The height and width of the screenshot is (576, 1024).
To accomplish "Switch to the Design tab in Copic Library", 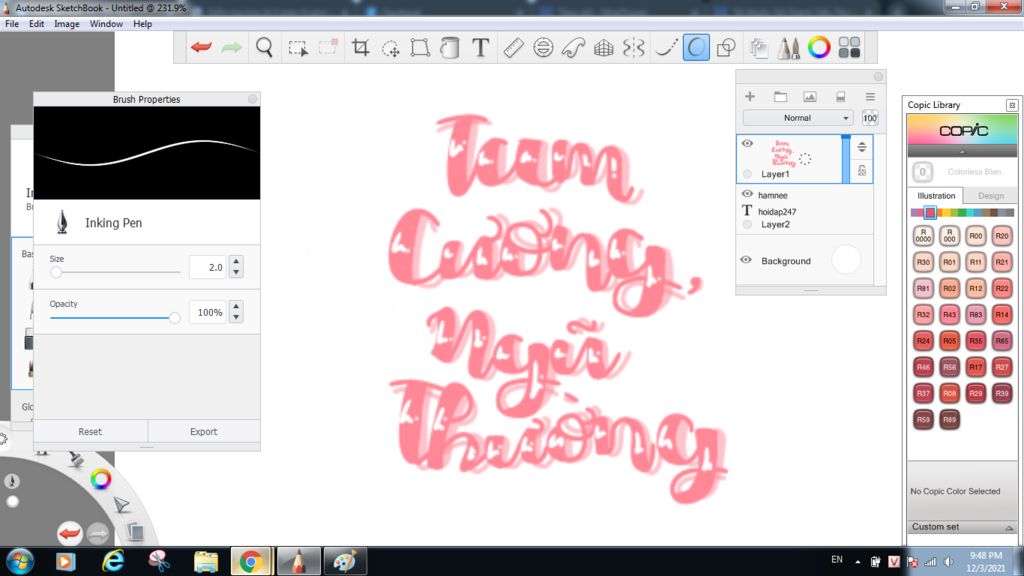I will click(x=990, y=196).
